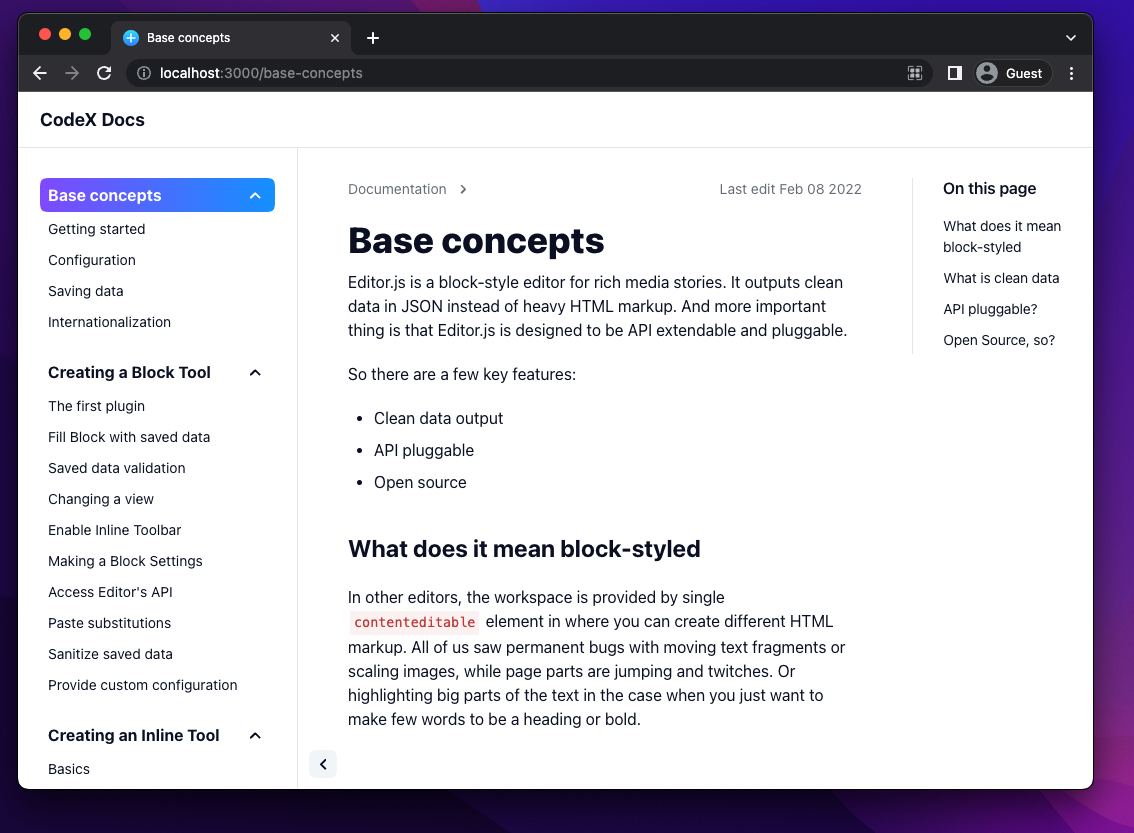This screenshot has width=1134, height=833.
Task: Click the macOS red close window button
Action: click(45, 34)
